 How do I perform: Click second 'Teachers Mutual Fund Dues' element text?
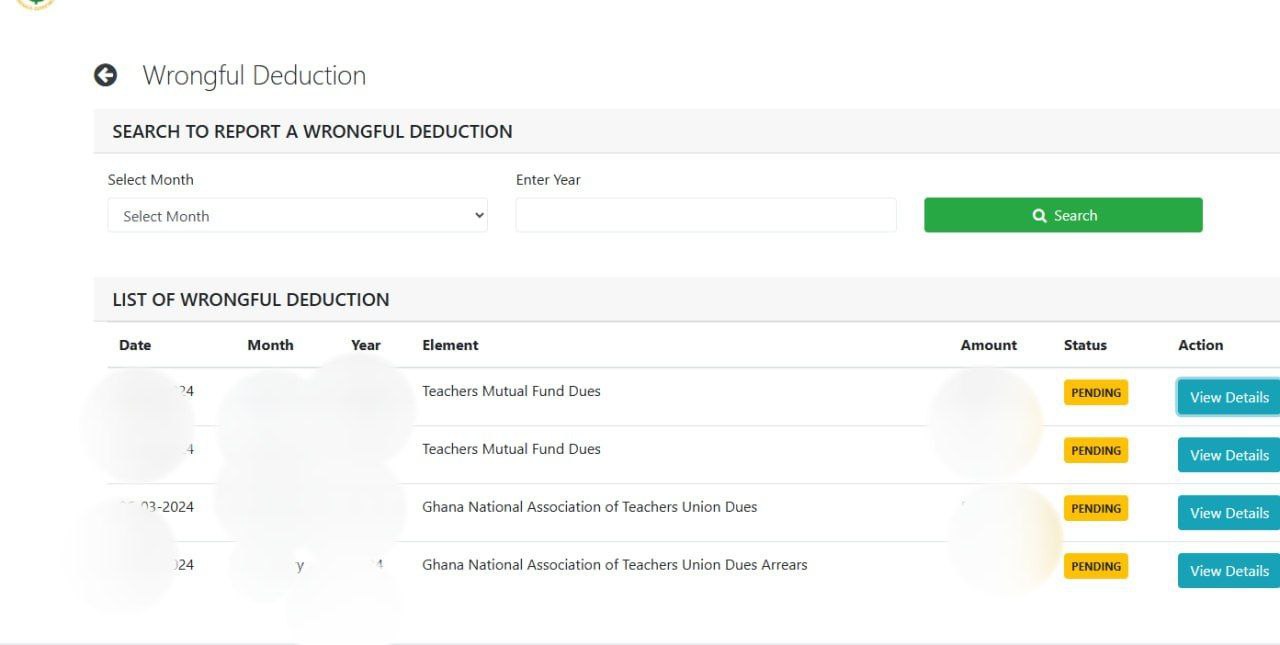pyautogui.click(x=511, y=449)
